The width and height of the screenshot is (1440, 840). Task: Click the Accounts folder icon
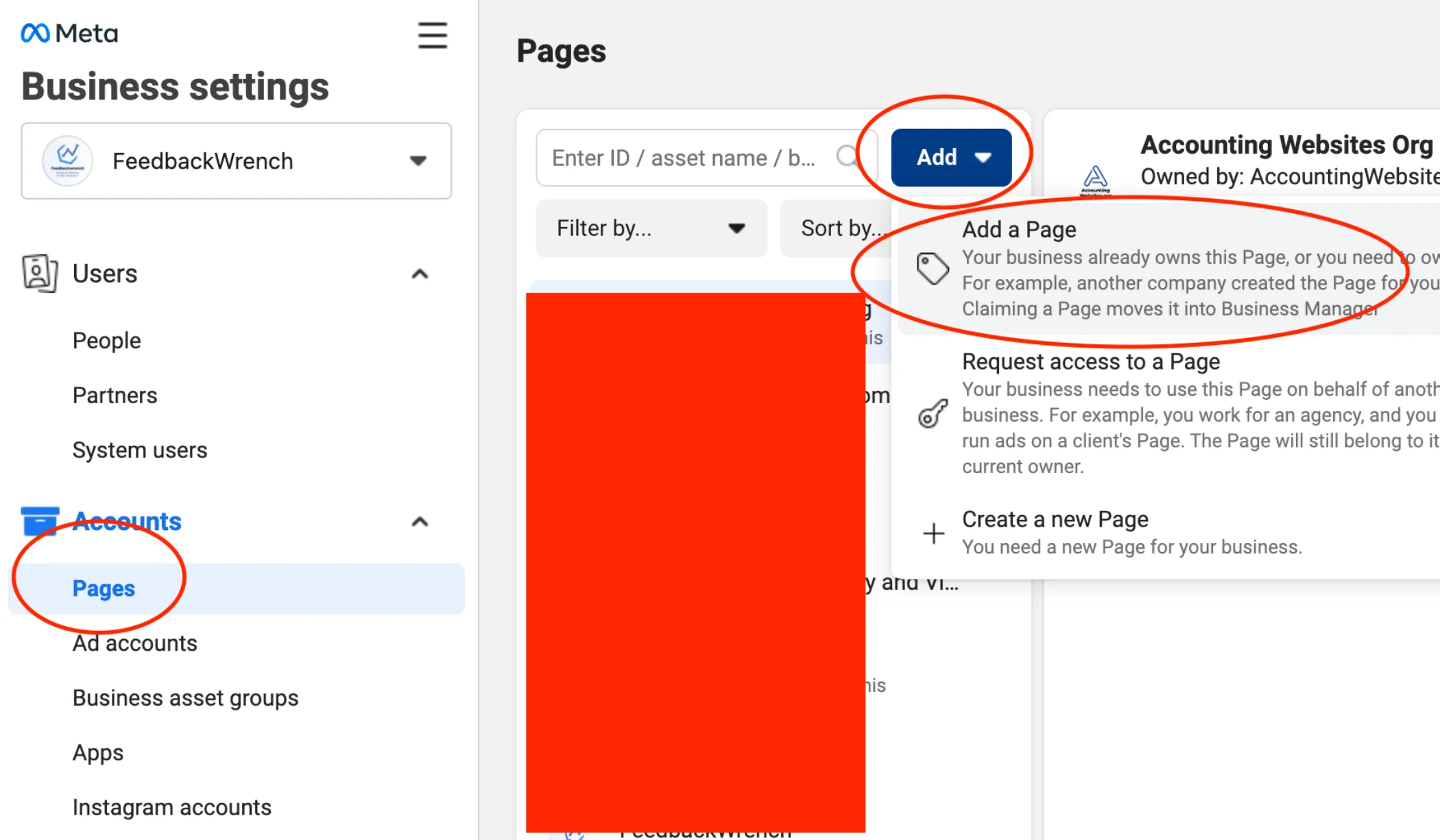(x=40, y=521)
